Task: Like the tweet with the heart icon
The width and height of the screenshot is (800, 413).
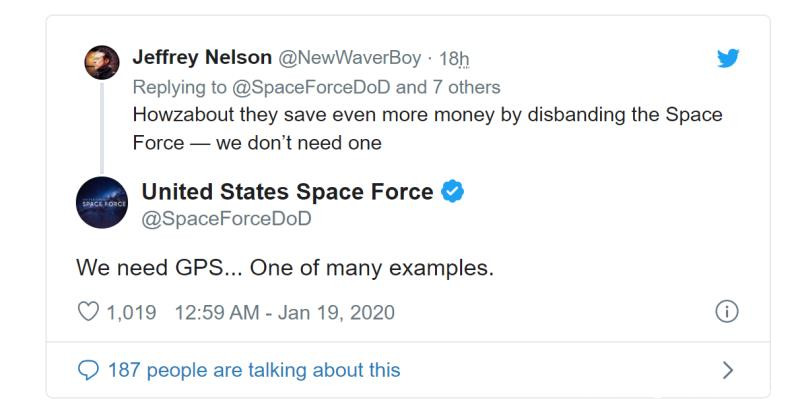Action: point(88,312)
